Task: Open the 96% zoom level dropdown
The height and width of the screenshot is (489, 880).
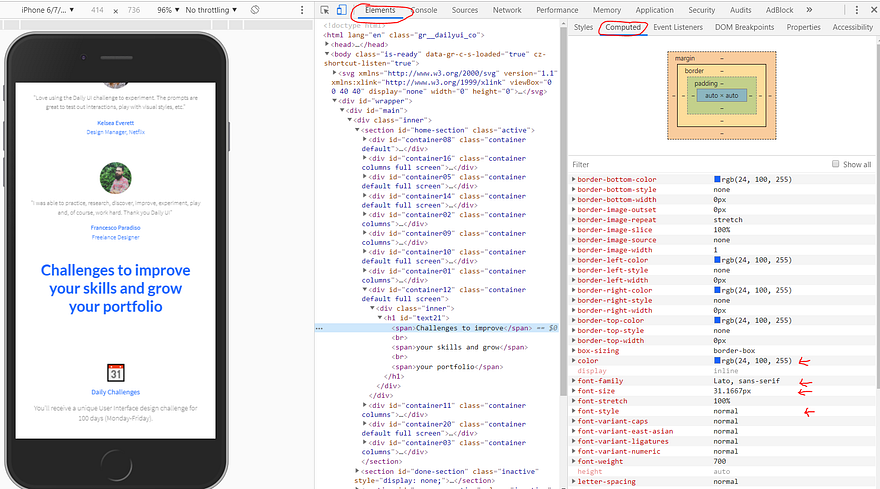Action: pos(166,9)
